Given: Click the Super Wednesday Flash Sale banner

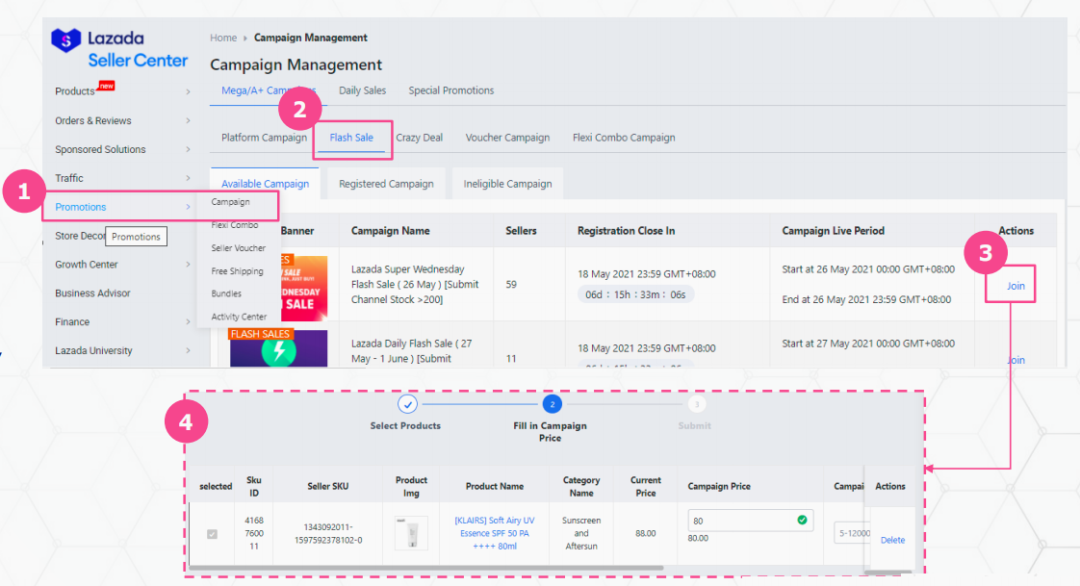Looking at the screenshot, I should [x=303, y=288].
